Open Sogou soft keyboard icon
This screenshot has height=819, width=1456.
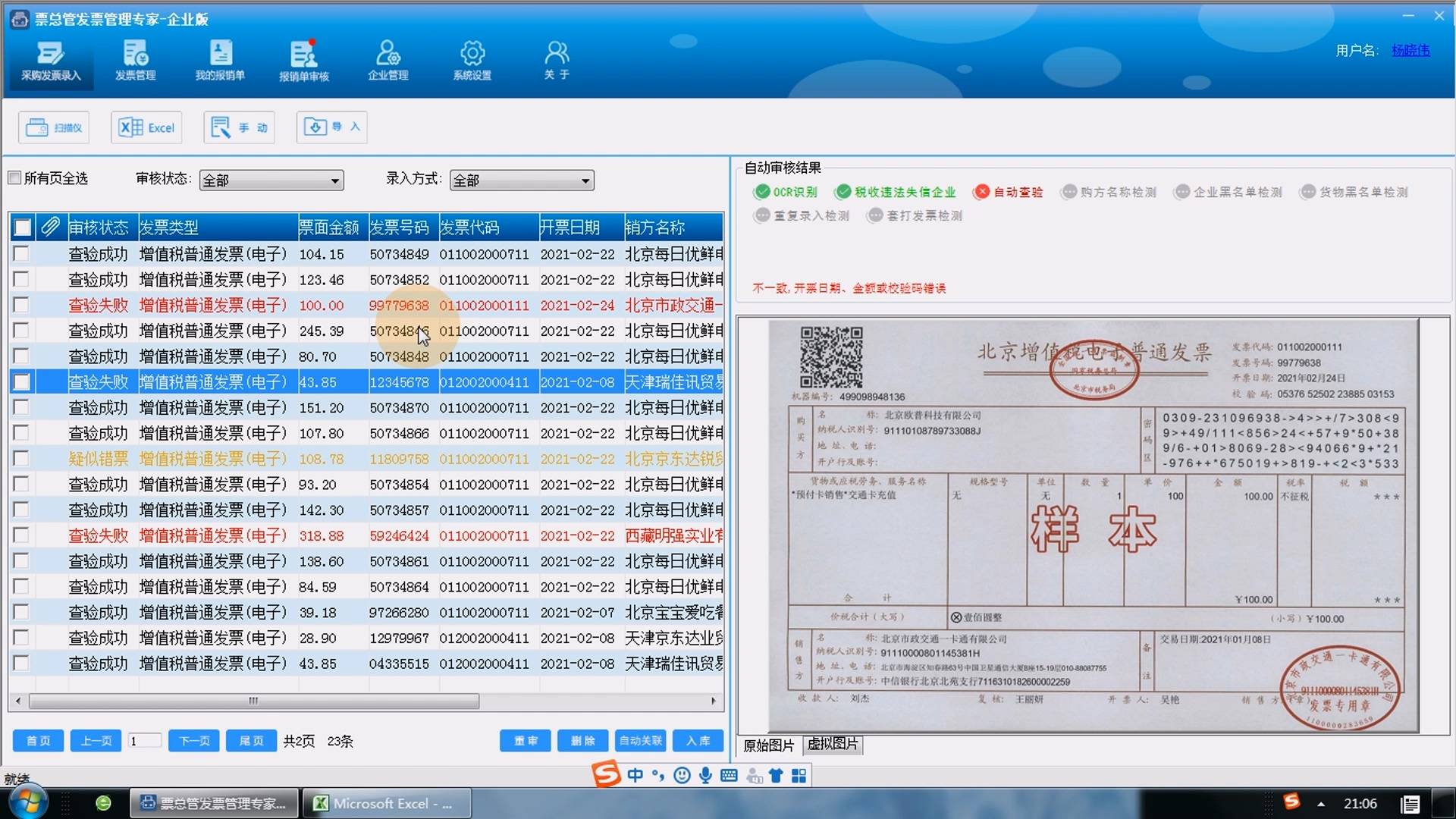pyautogui.click(x=729, y=775)
